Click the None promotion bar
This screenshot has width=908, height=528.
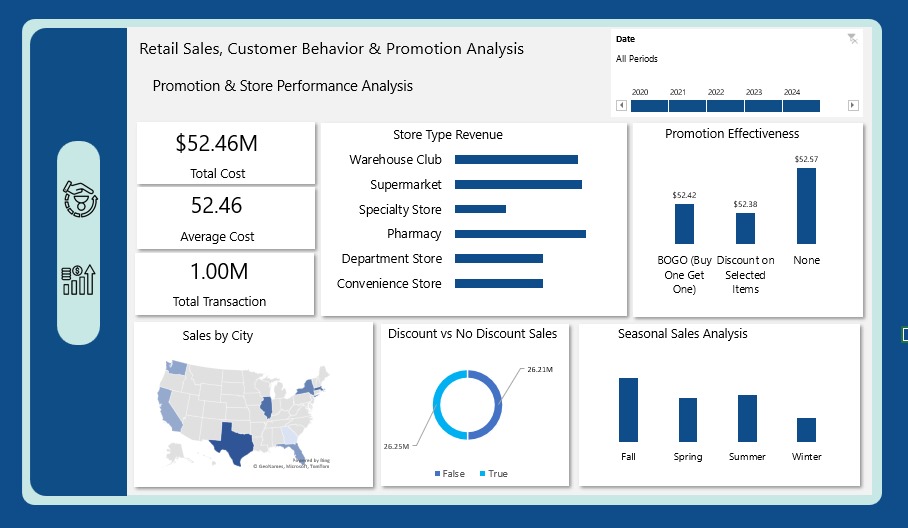[806, 206]
